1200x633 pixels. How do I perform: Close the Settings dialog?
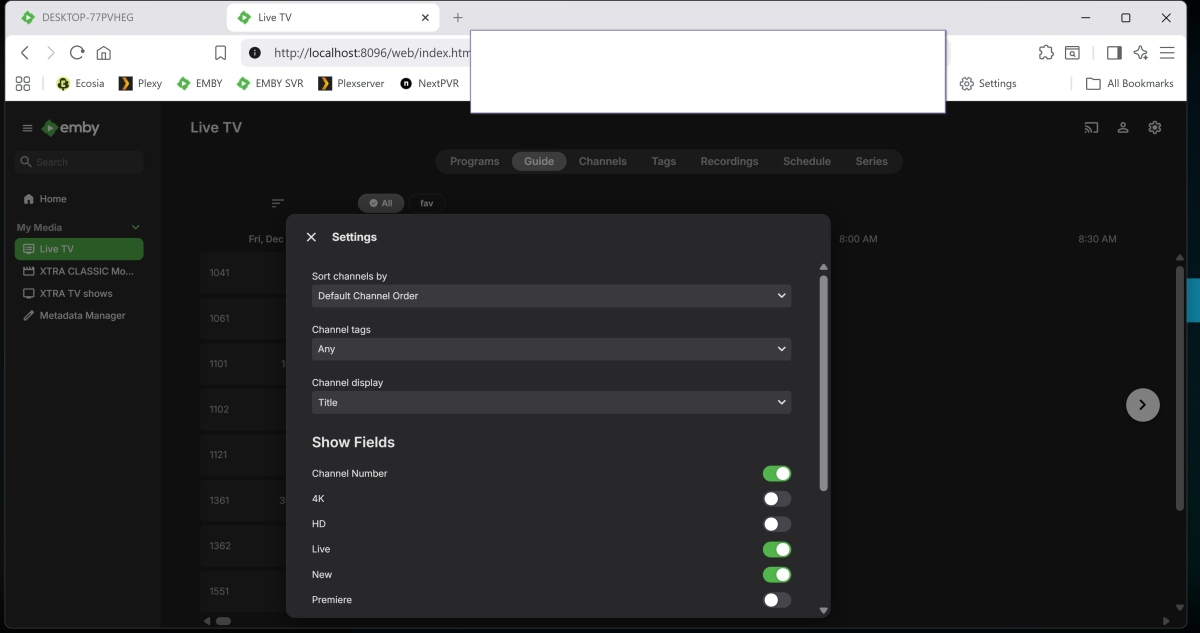click(x=311, y=237)
